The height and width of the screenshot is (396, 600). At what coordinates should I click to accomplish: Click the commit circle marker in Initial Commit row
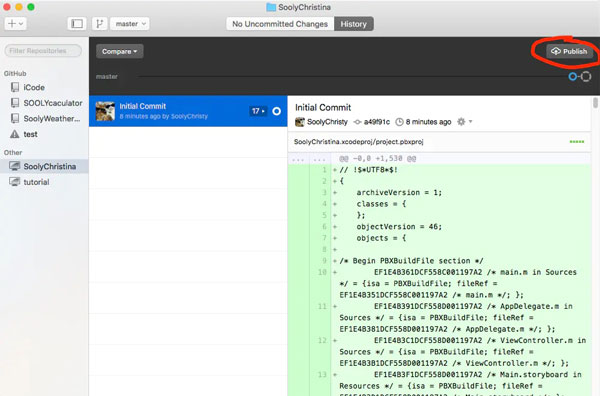point(276,111)
